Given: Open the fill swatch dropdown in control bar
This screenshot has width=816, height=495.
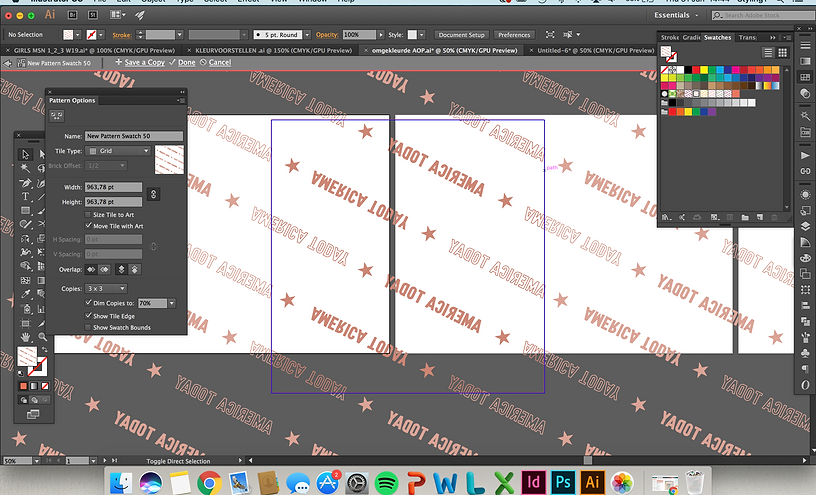Looking at the screenshot, I should coord(78,35).
